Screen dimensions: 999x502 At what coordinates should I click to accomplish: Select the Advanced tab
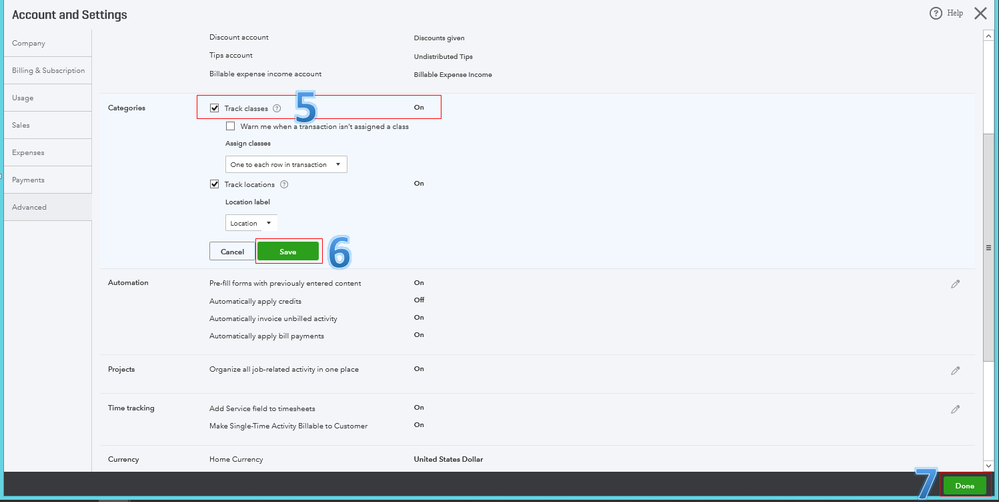tap(48, 208)
